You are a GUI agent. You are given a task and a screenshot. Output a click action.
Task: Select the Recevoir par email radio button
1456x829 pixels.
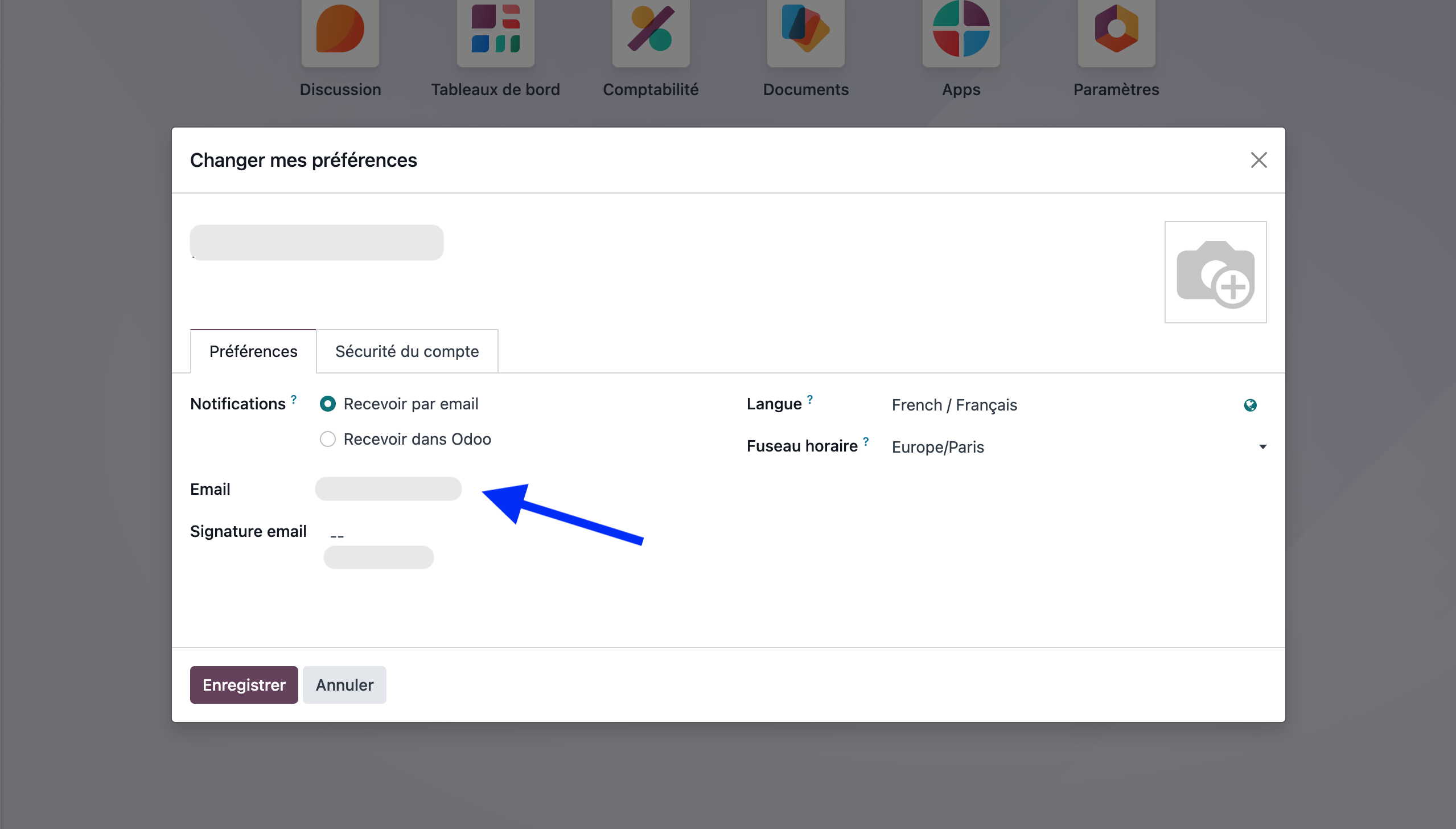point(328,404)
